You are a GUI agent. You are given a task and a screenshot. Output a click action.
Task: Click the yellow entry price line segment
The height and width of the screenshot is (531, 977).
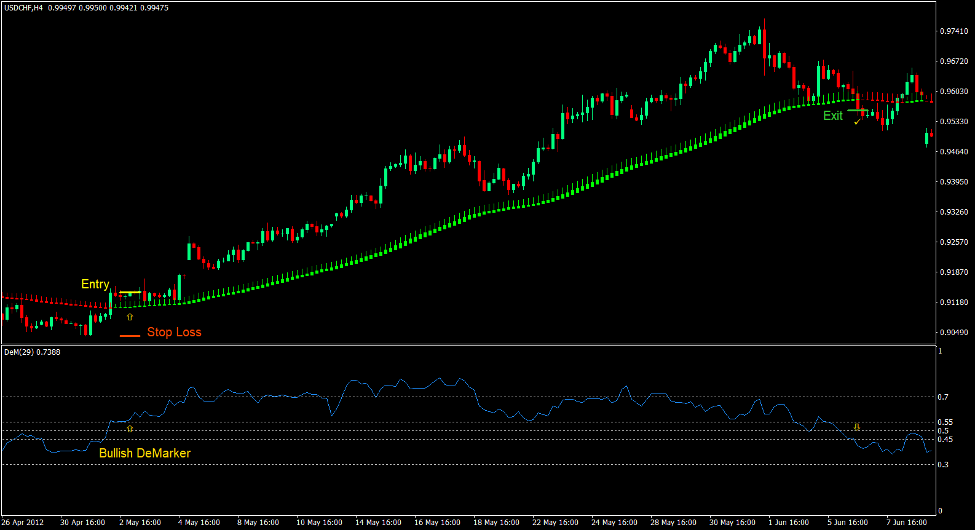point(130,292)
